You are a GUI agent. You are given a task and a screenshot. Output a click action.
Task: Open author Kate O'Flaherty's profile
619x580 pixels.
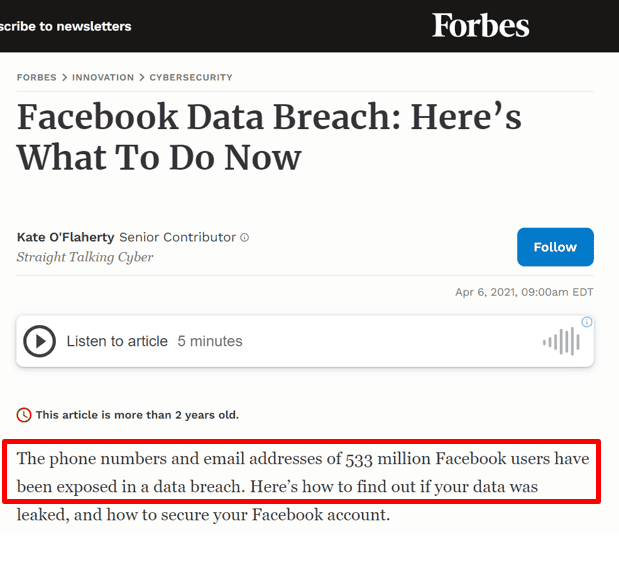point(66,237)
